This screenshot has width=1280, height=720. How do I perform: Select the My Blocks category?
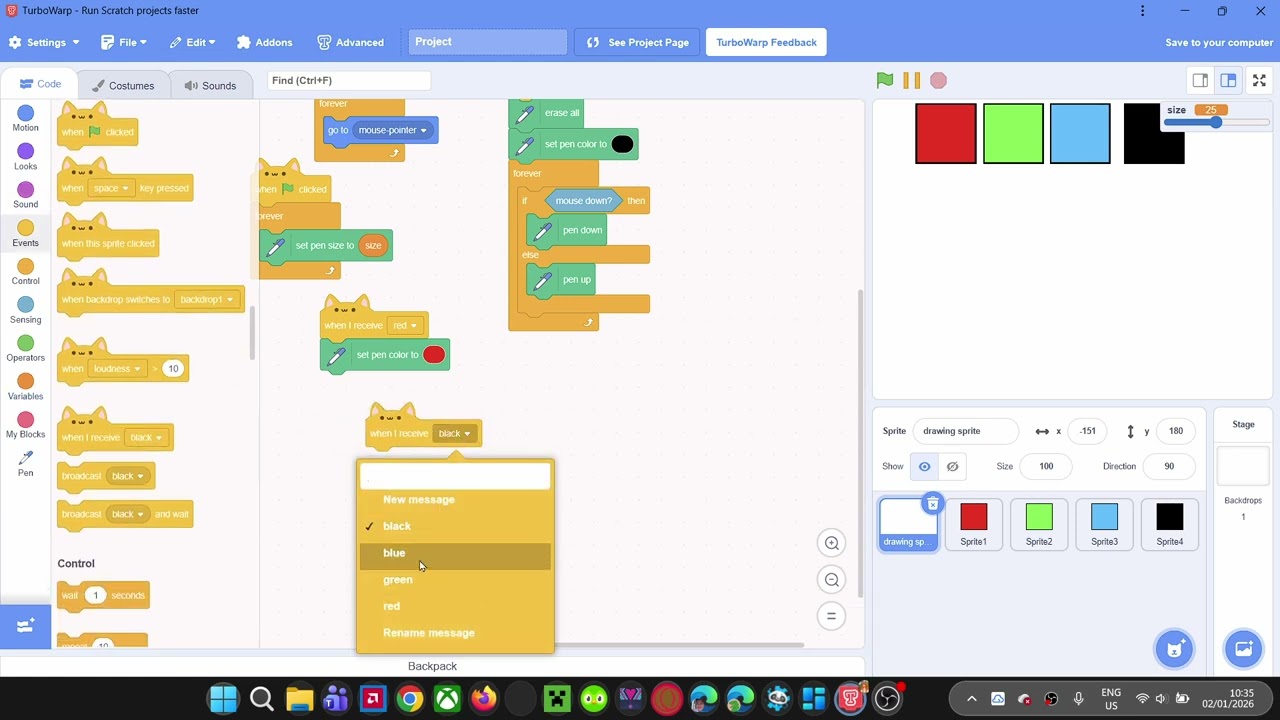click(x=25, y=425)
